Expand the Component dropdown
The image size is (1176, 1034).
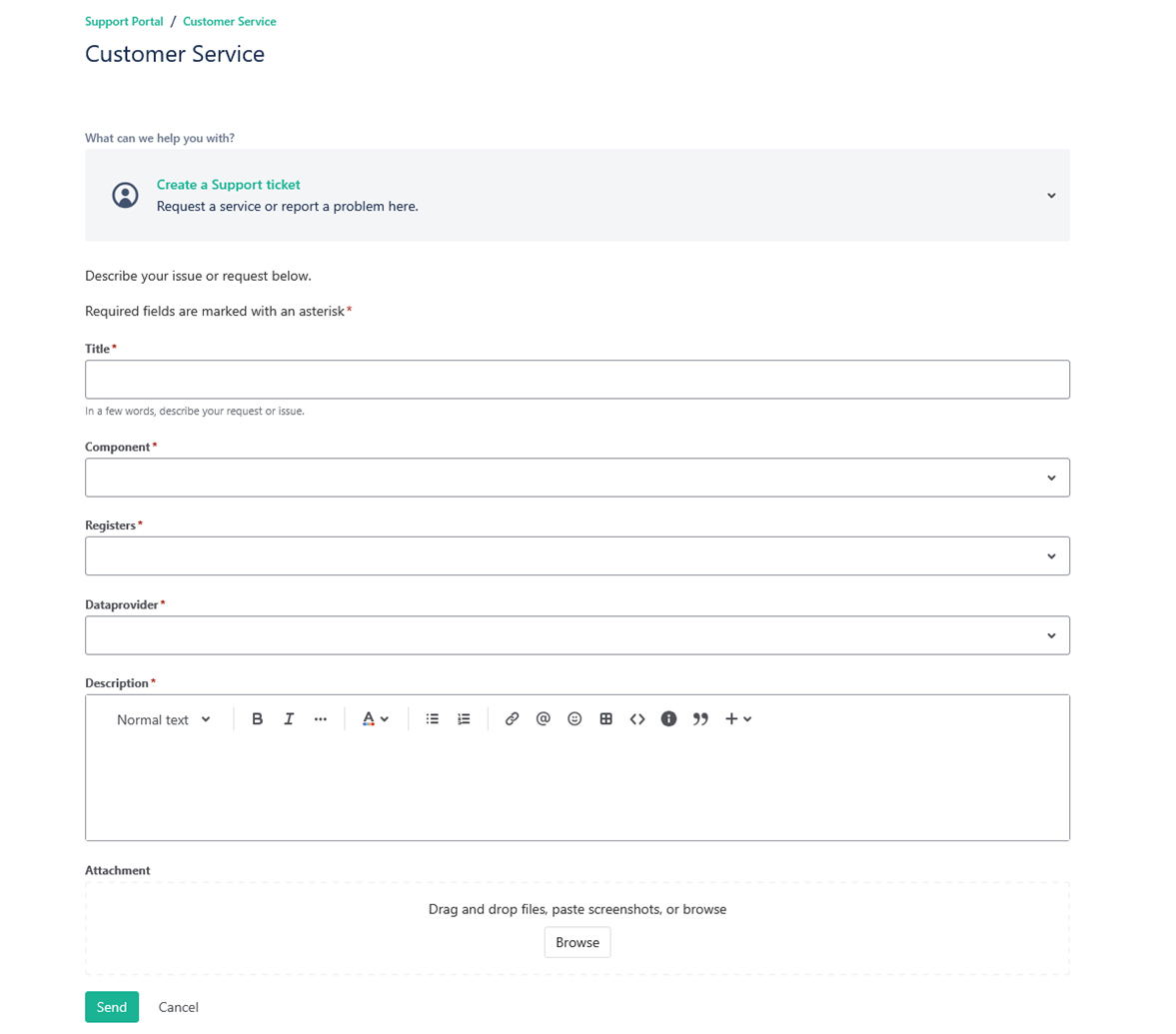click(577, 478)
